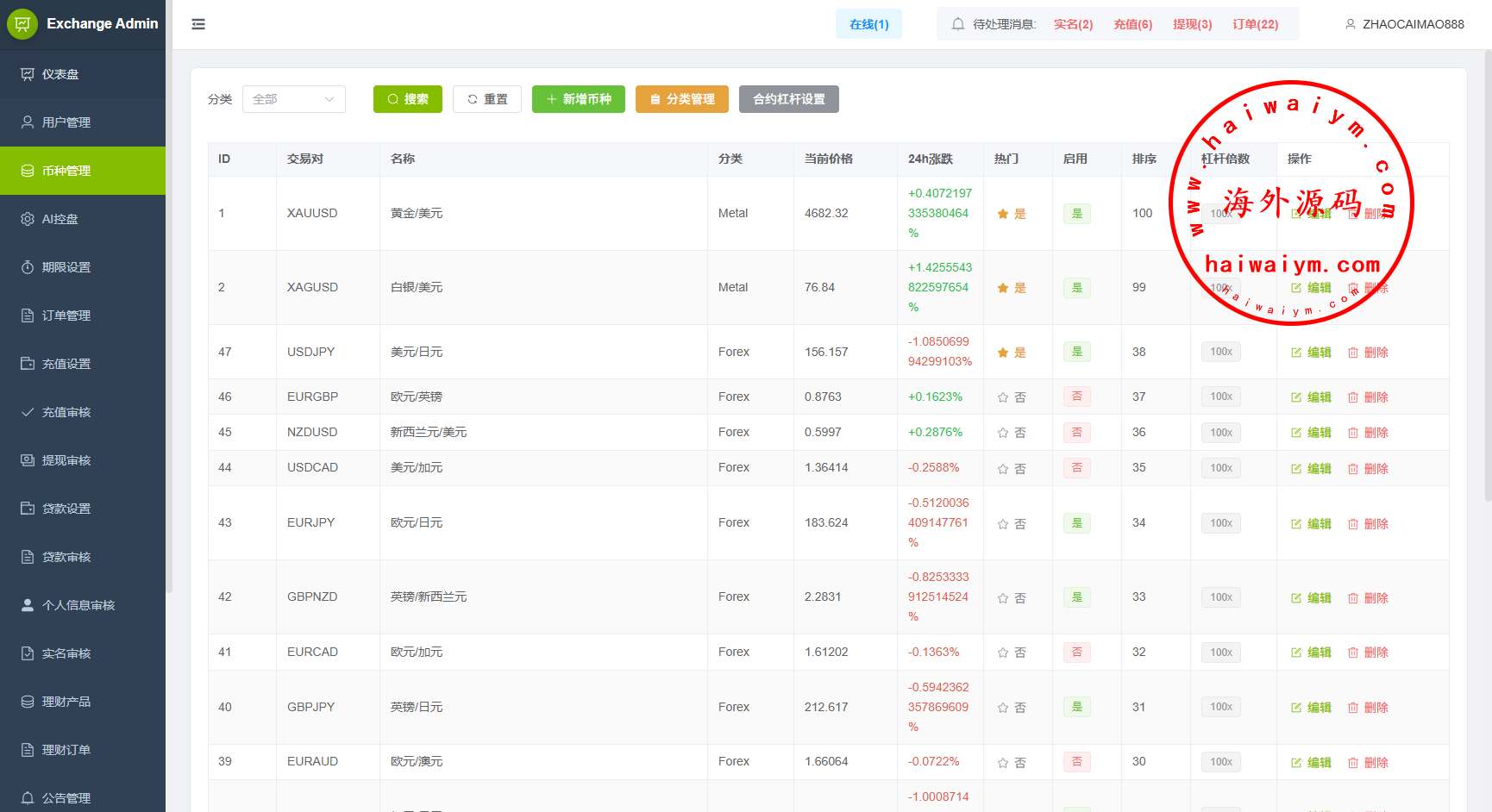The image size is (1492, 812).
Task: Open pending 提现(3) withdrawals
Action: pyautogui.click(x=1192, y=24)
